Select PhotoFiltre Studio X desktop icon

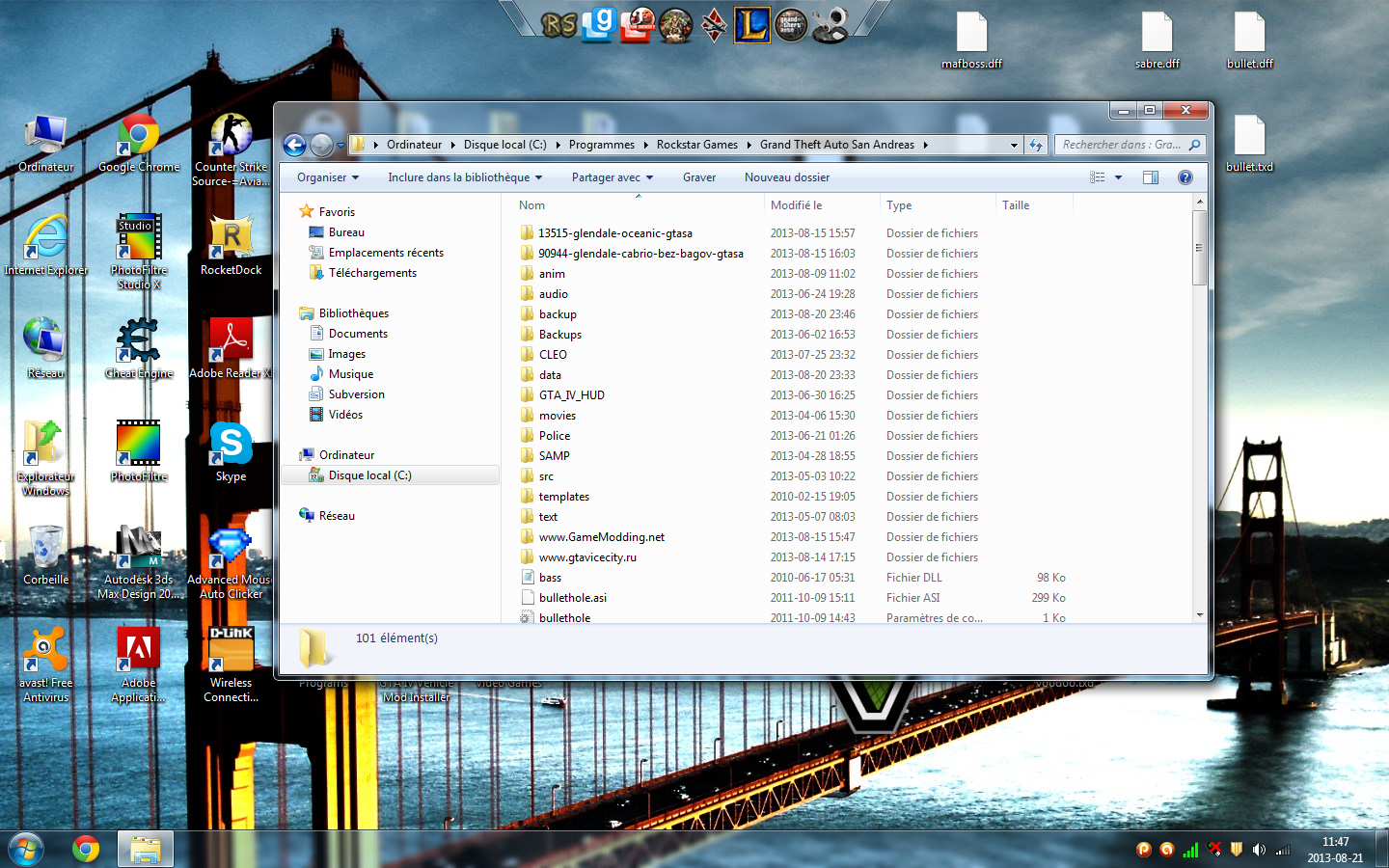[x=139, y=253]
